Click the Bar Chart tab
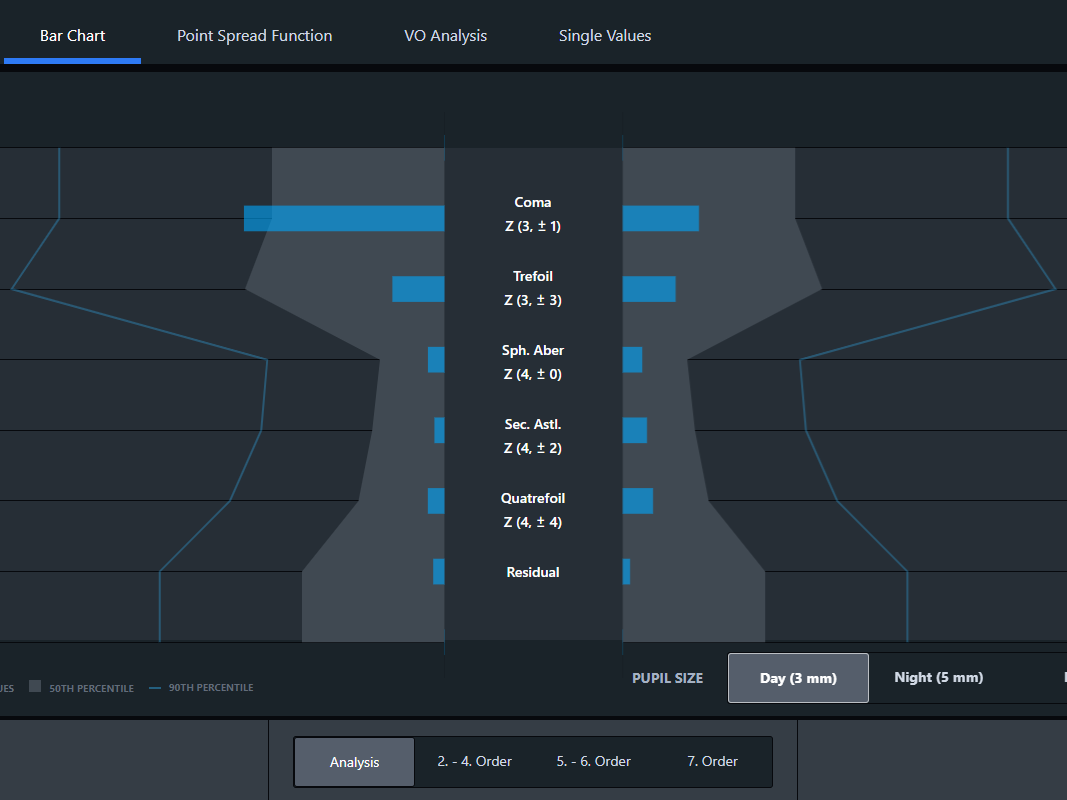The height and width of the screenshot is (800, 1067). click(72, 36)
